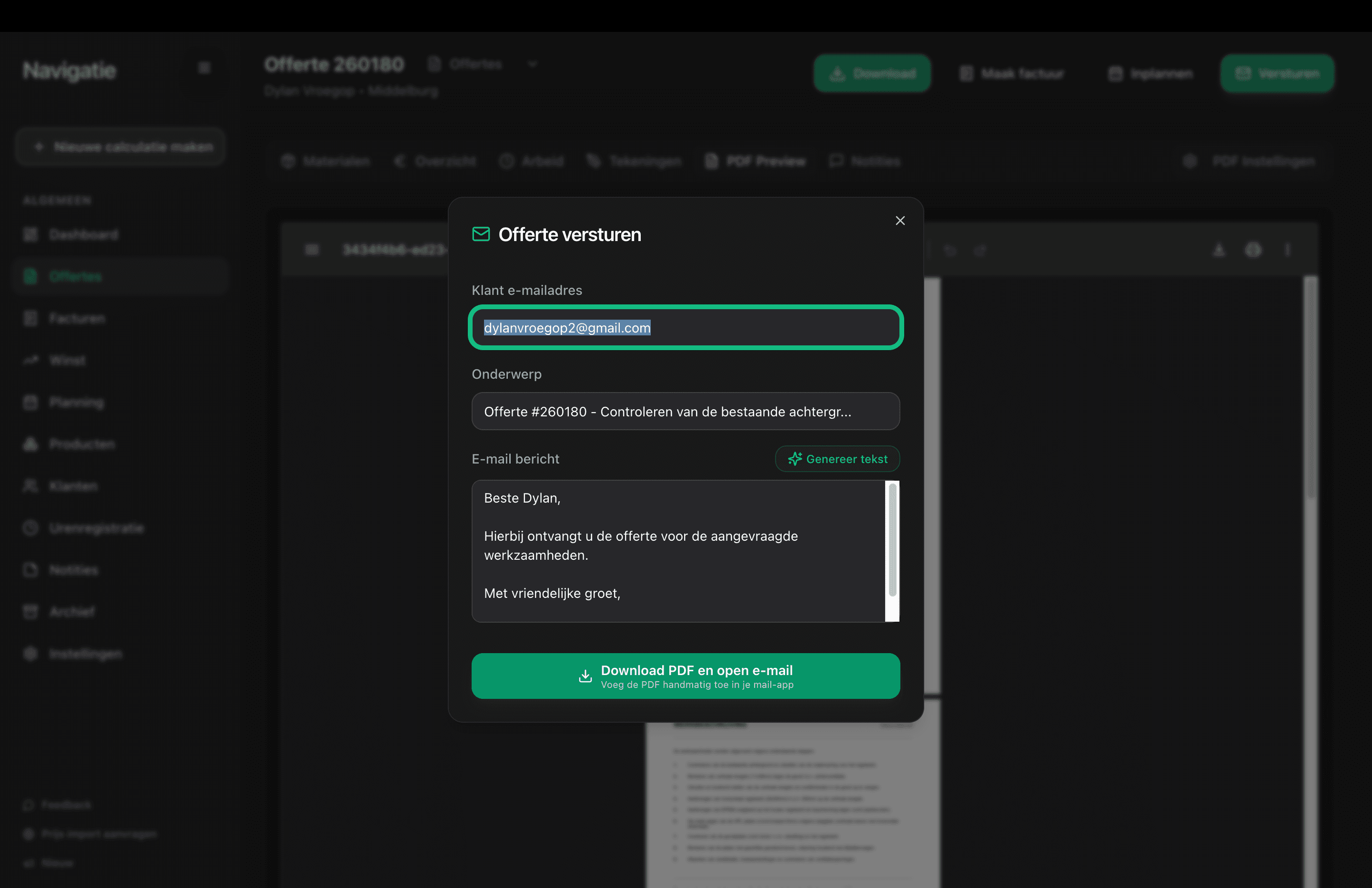Click the Genereer tekst button
Screen dimensions: 1372x888
(837, 459)
